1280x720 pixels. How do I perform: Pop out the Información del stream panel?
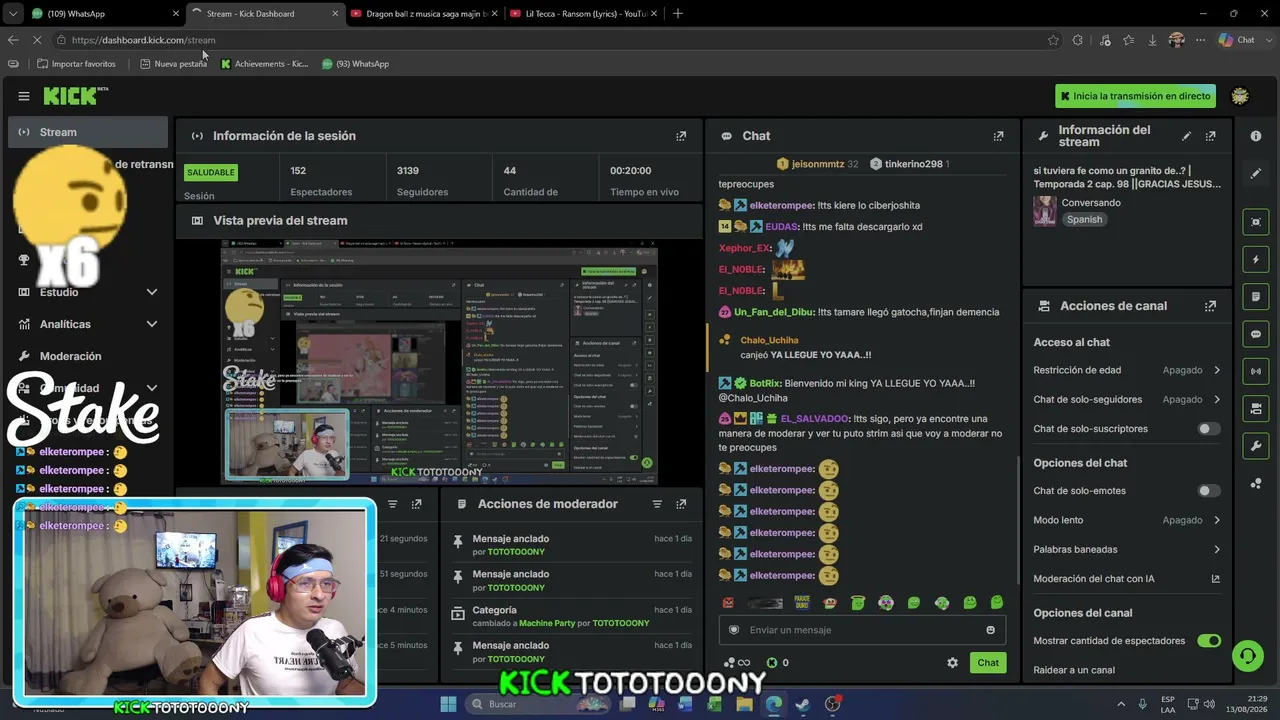(x=1211, y=136)
